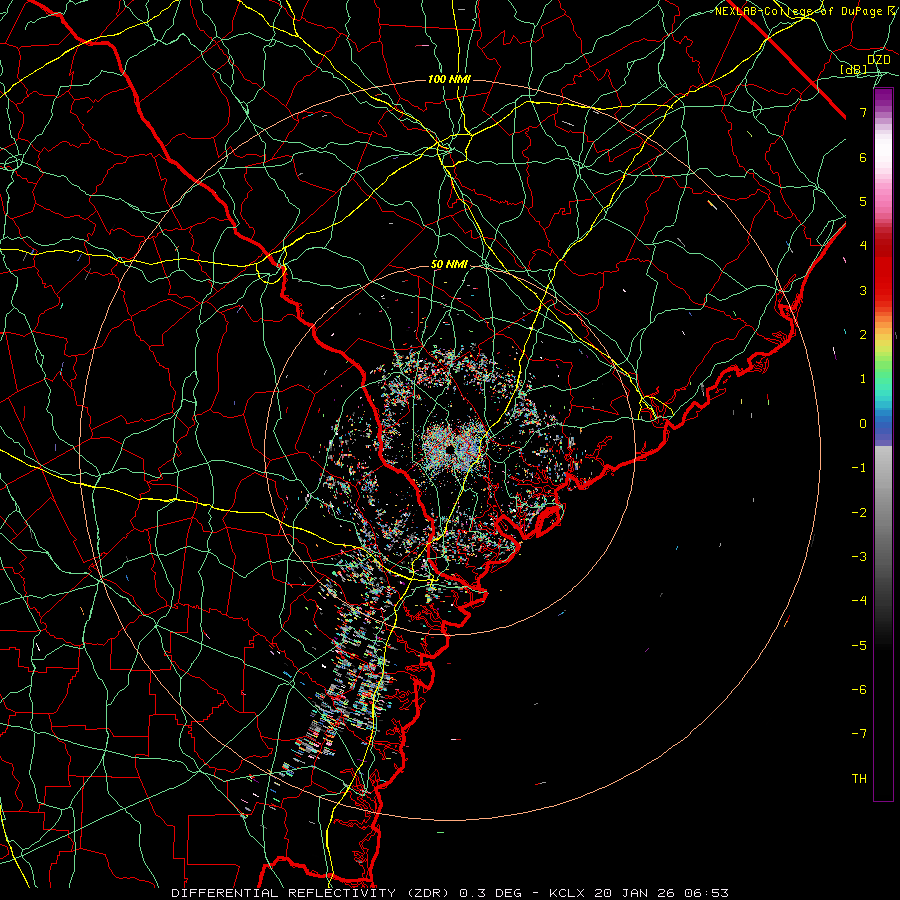Viewport: 900px width, 900px height.
Task: Click the black radar site dot at map center
Action: coord(449,449)
